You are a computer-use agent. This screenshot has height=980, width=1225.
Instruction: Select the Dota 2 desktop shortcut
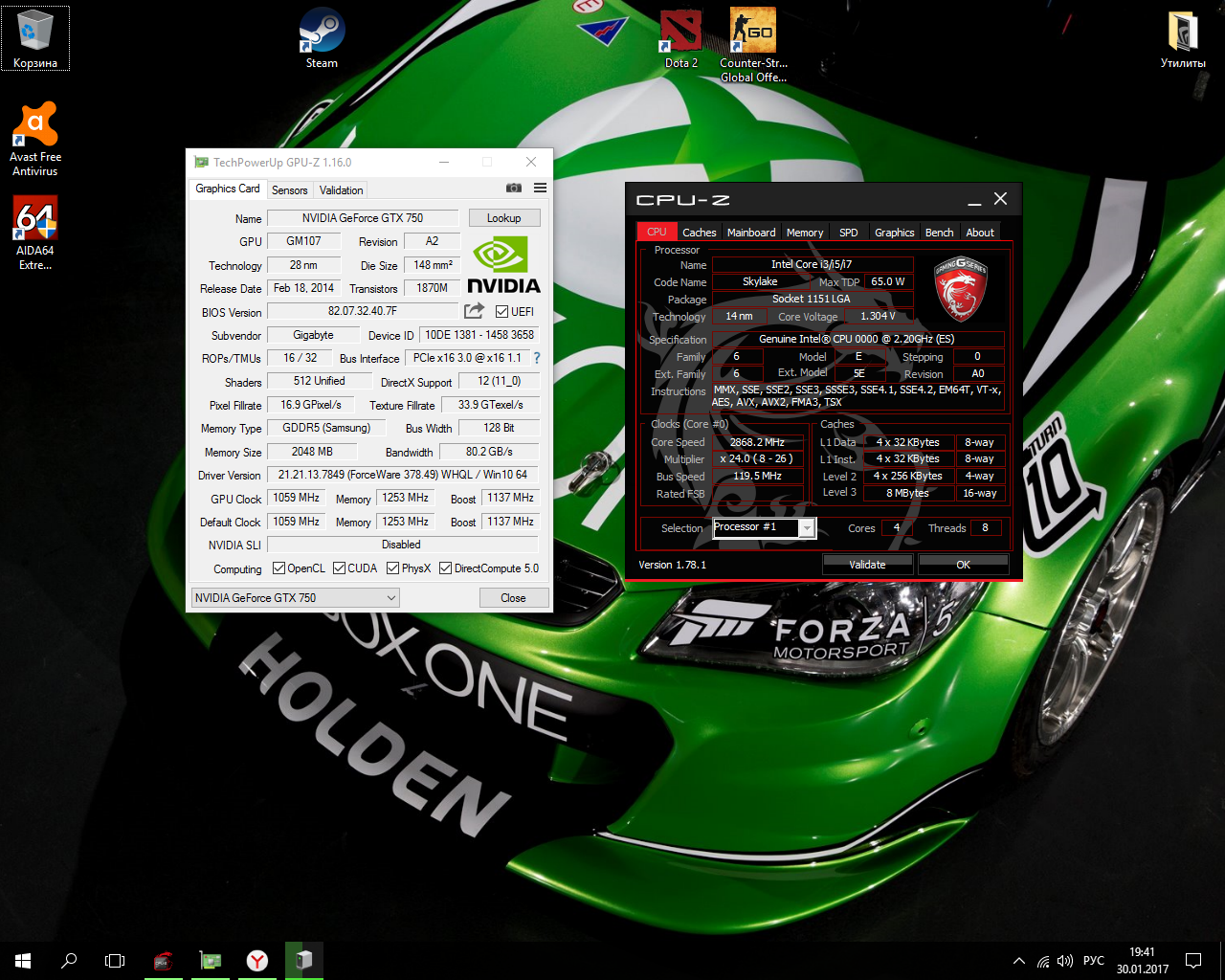tap(681, 38)
